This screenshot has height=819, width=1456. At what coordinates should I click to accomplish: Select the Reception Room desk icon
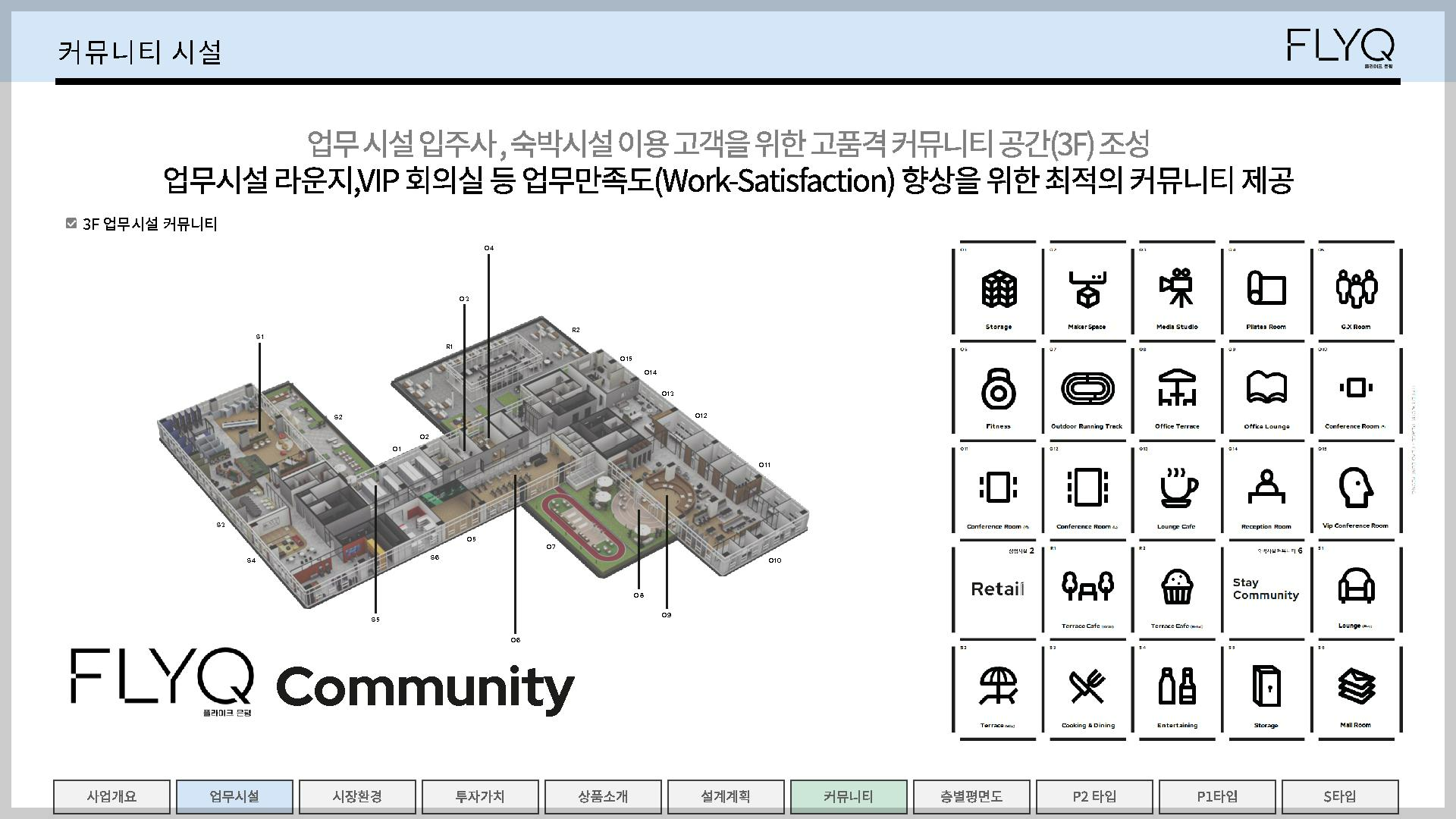tap(1266, 487)
